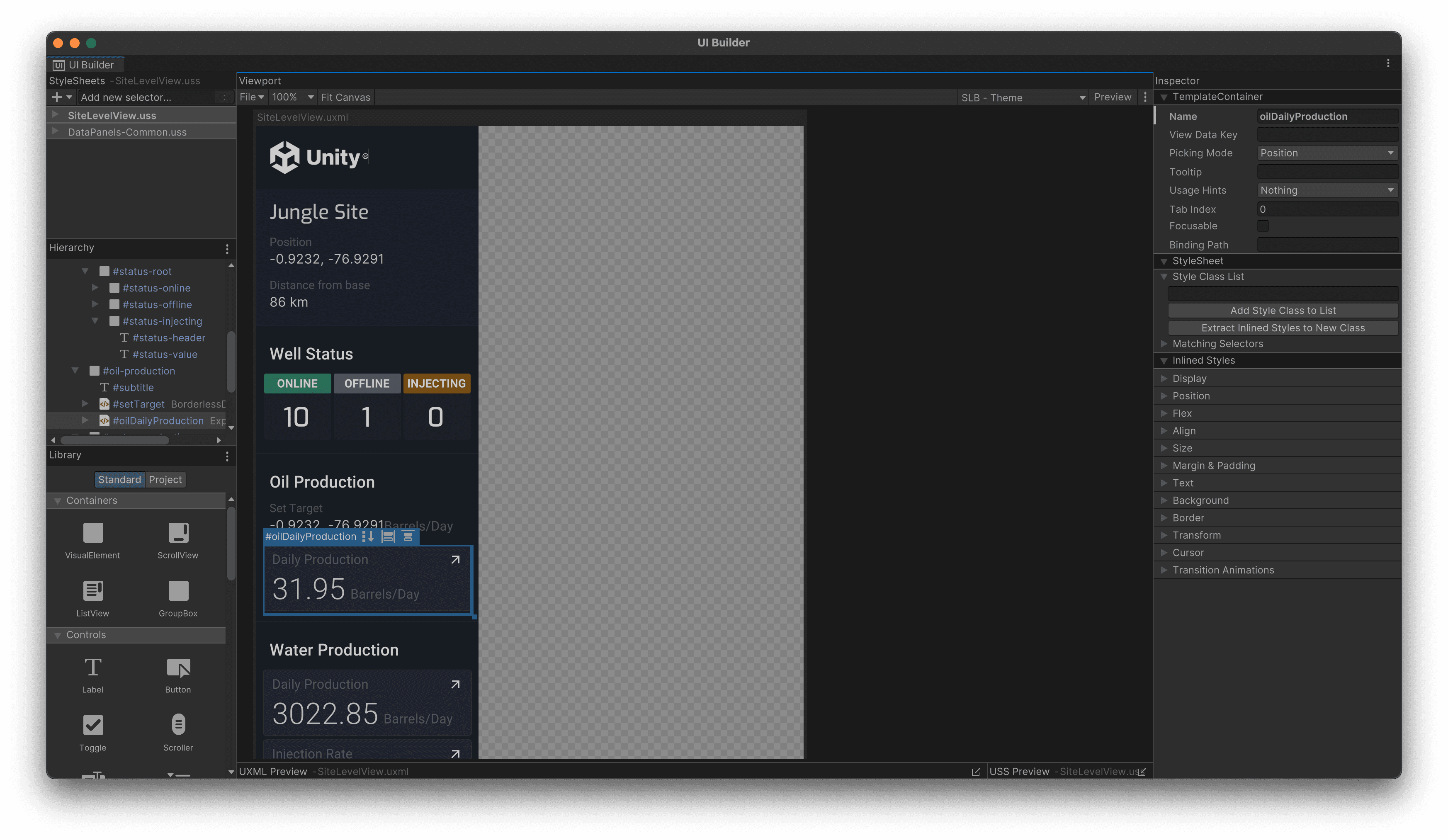Open the SLB - Theme dropdown

point(1023,97)
